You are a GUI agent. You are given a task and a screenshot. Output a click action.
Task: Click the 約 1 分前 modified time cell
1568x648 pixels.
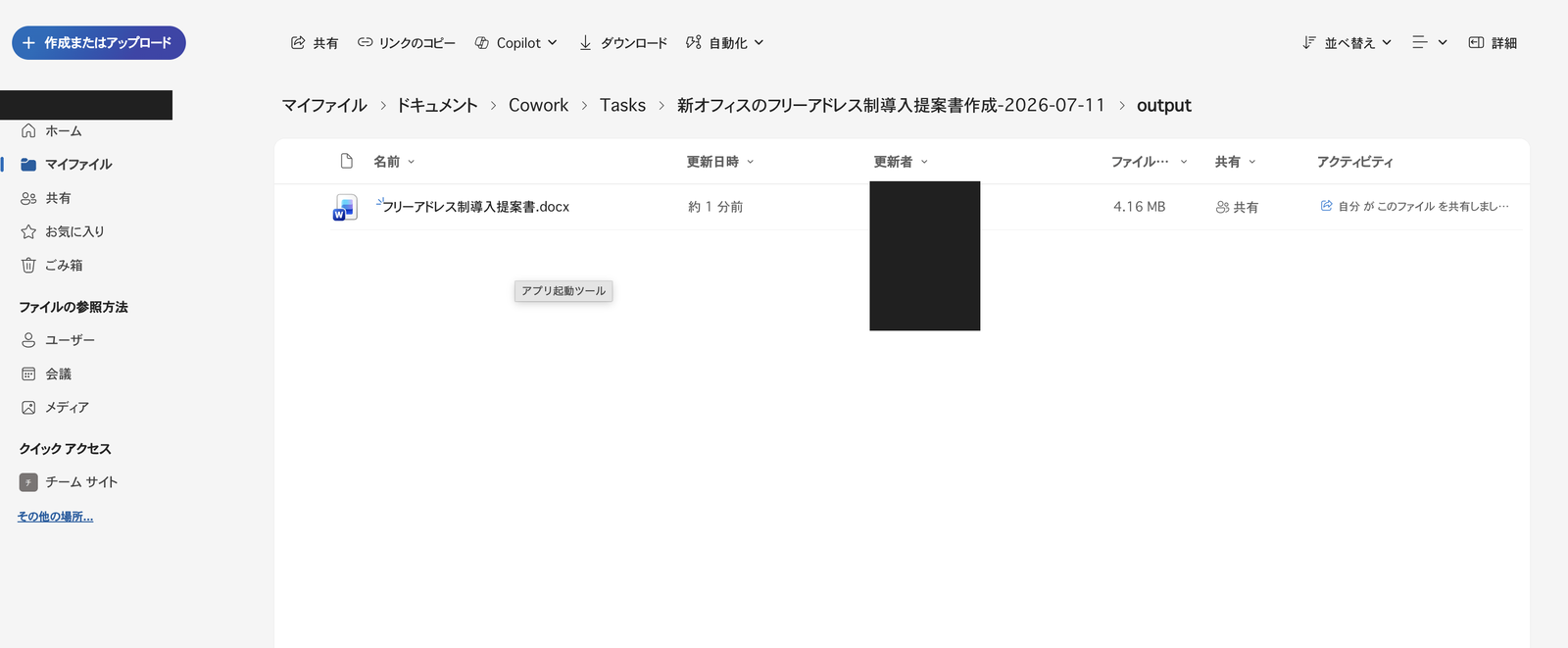715,207
